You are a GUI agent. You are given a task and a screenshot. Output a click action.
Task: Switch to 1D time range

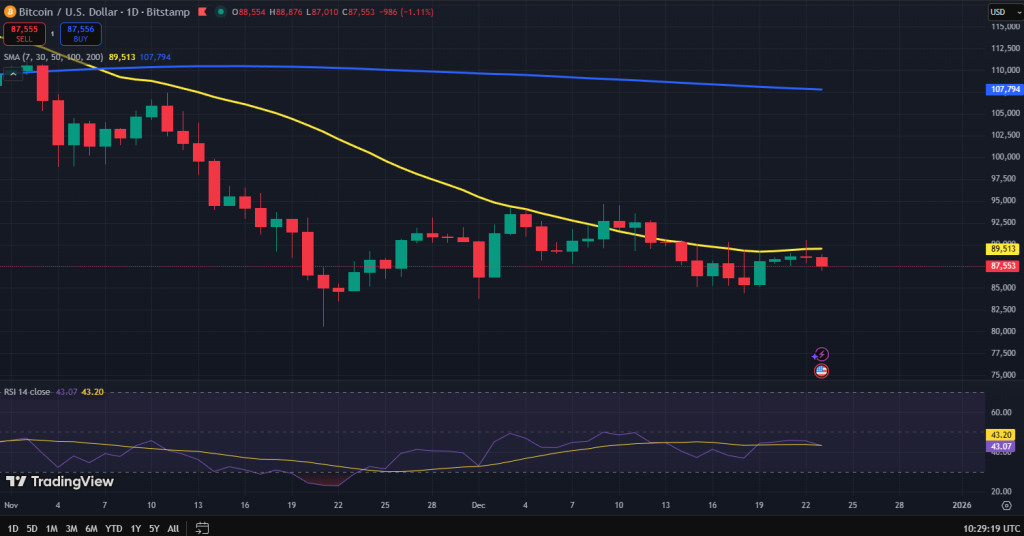[x=13, y=528]
